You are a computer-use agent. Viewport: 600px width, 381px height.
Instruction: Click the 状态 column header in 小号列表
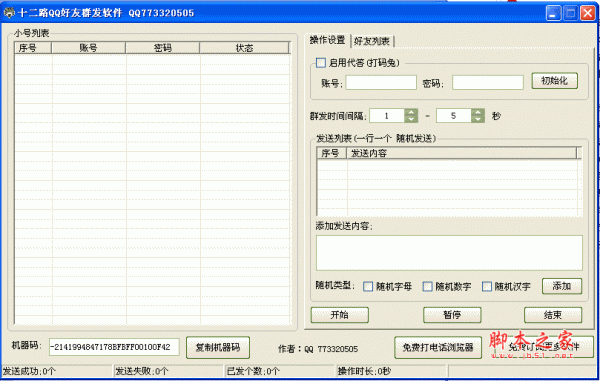244,48
